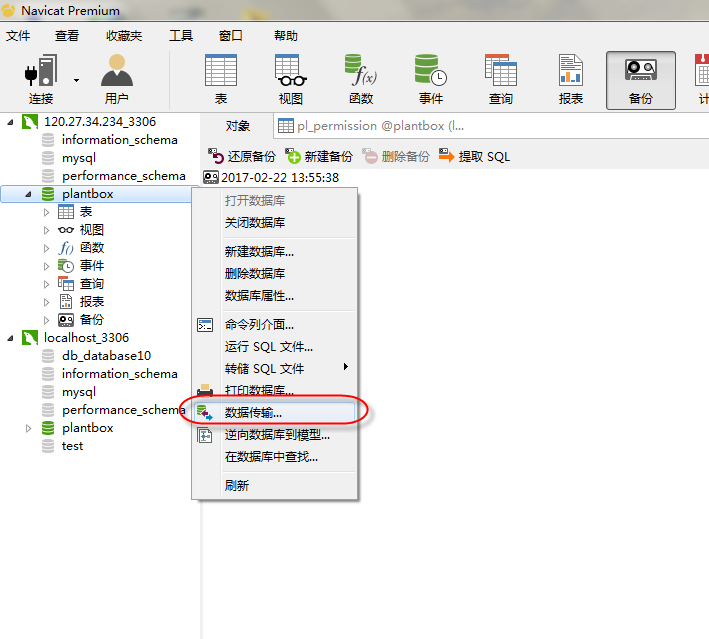Choose 数据传输... from context menu
The height and width of the screenshot is (639, 709).
[x=275, y=412]
